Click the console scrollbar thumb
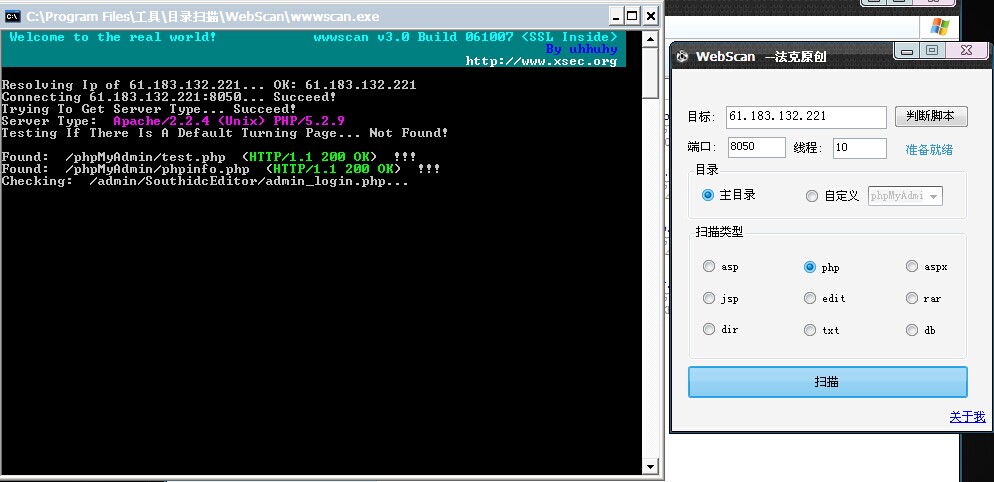The width and height of the screenshot is (994, 482). coord(650,73)
